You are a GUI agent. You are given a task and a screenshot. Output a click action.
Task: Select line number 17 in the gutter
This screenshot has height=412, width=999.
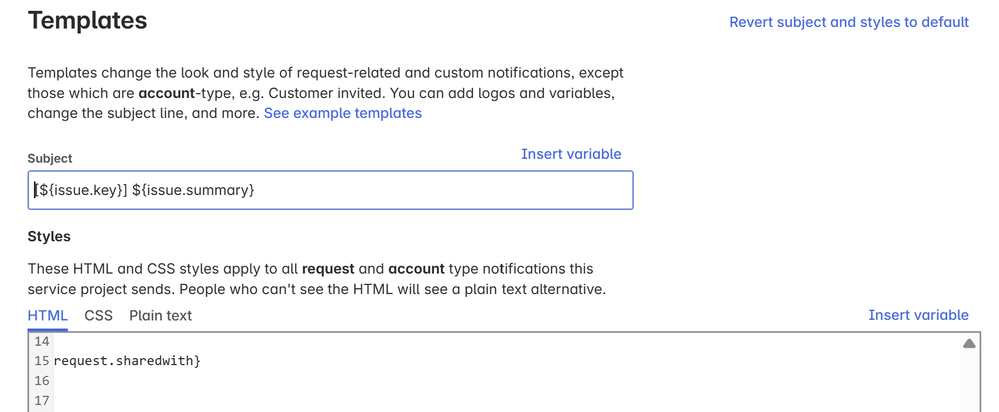(x=41, y=401)
